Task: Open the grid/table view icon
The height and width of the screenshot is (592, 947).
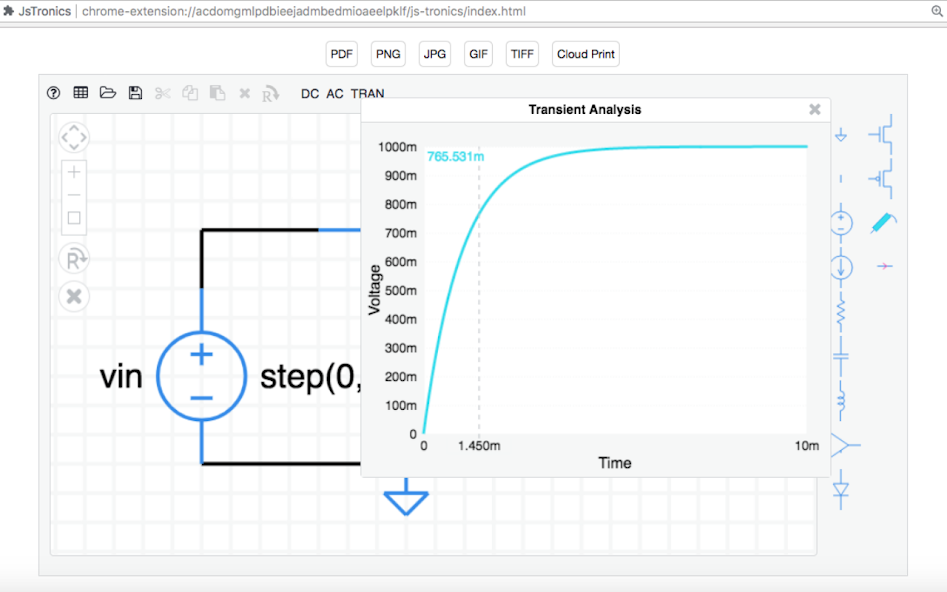Action: point(80,92)
